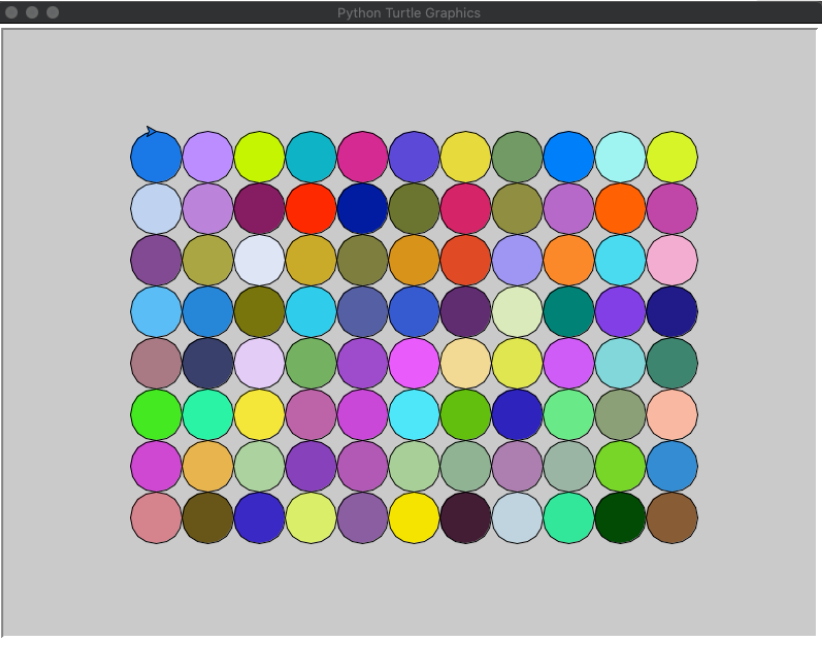Screen dimensions: 828x650
Task: Select the bright yellow circle in the bottom row
Action: (x=415, y=519)
